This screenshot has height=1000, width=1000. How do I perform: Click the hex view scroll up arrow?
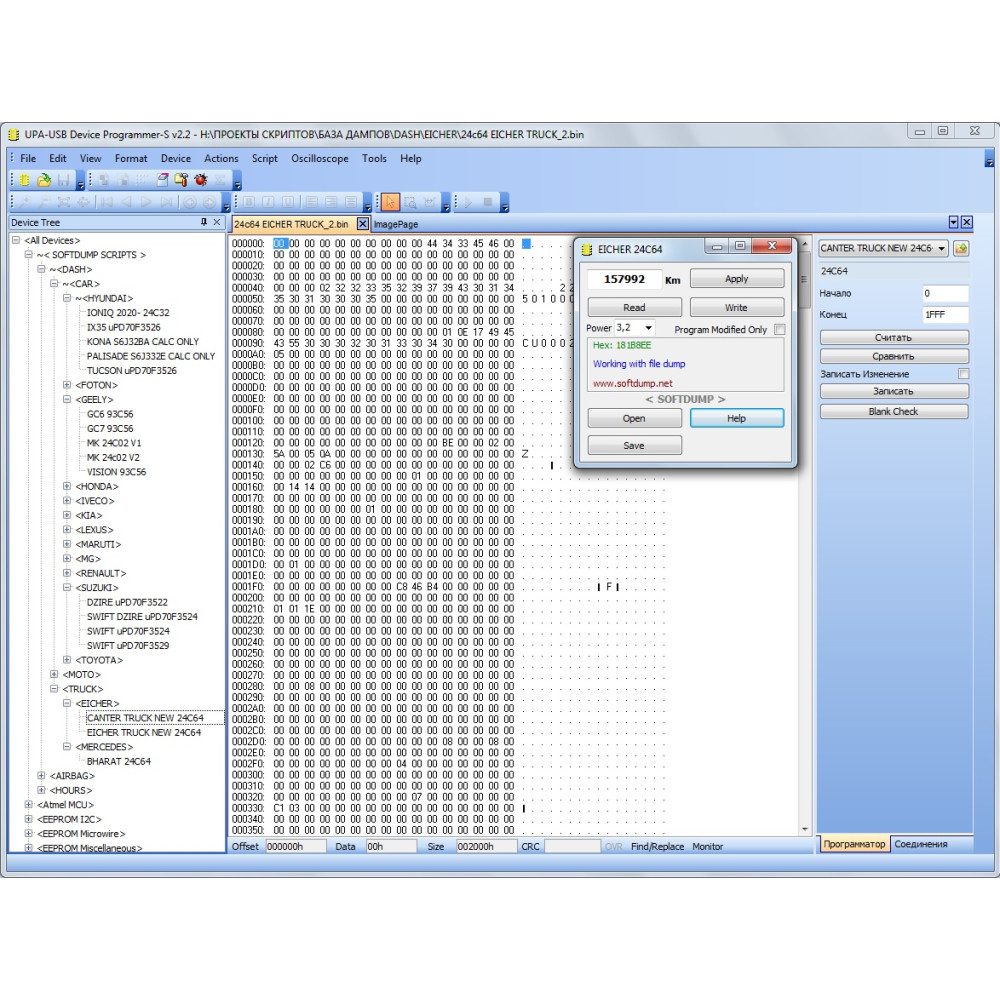[805, 244]
